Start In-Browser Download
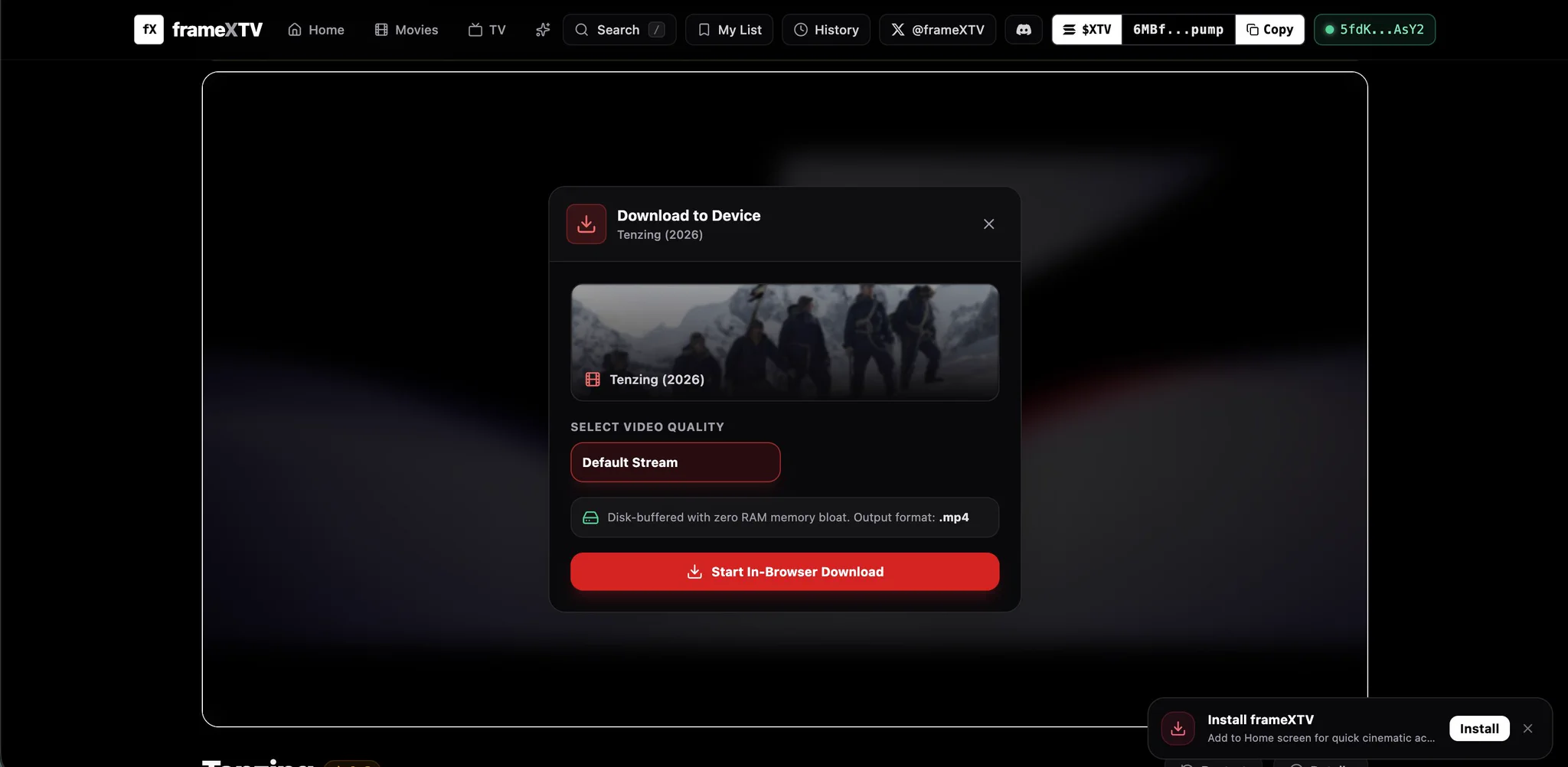Image resolution: width=1568 pixels, height=767 pixels. 785,572
